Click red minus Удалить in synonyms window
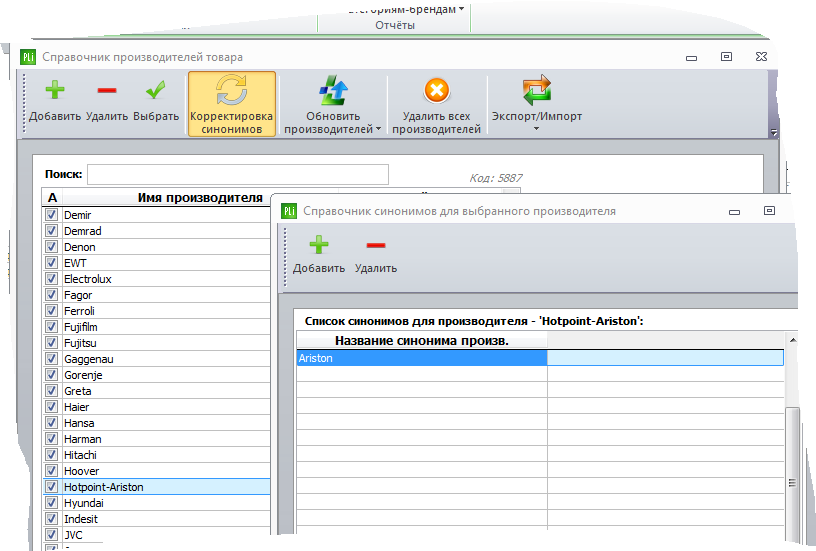Screen dimensions: 816x551 tap(376, 245)
